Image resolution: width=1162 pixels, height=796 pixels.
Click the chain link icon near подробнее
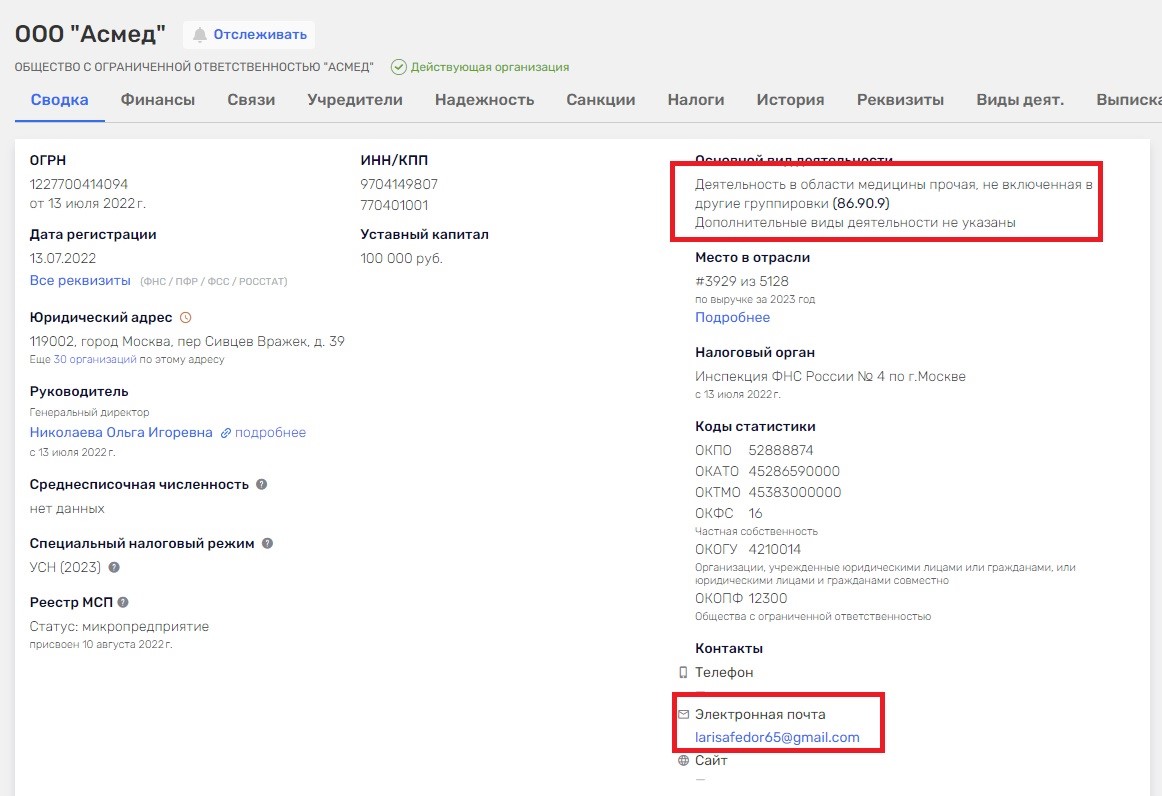(225, 433)
